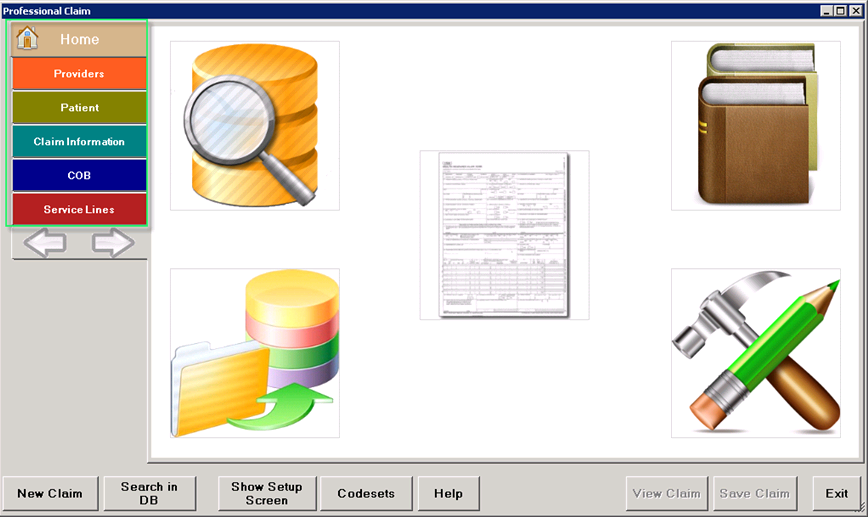
Task: Open Codesets from the bottom bar
Action: click(x=366, y=493)
